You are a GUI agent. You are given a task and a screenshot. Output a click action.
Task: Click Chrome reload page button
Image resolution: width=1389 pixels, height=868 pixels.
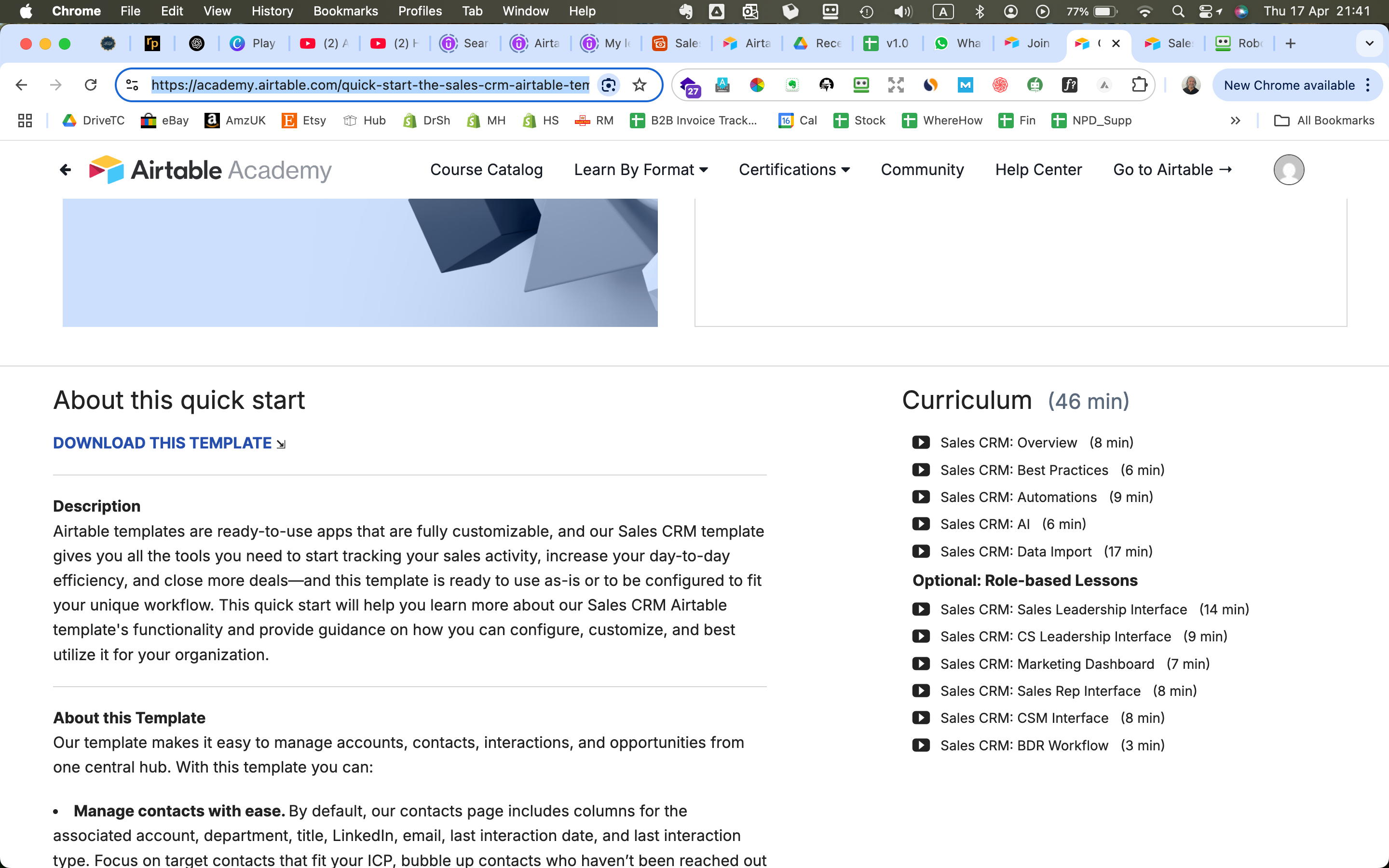pyautogui.click(x=91, y=85)
